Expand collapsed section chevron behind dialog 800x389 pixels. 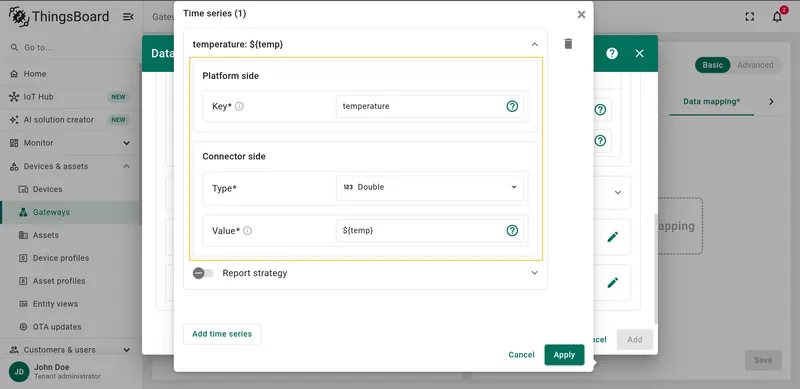coord(618,192)
